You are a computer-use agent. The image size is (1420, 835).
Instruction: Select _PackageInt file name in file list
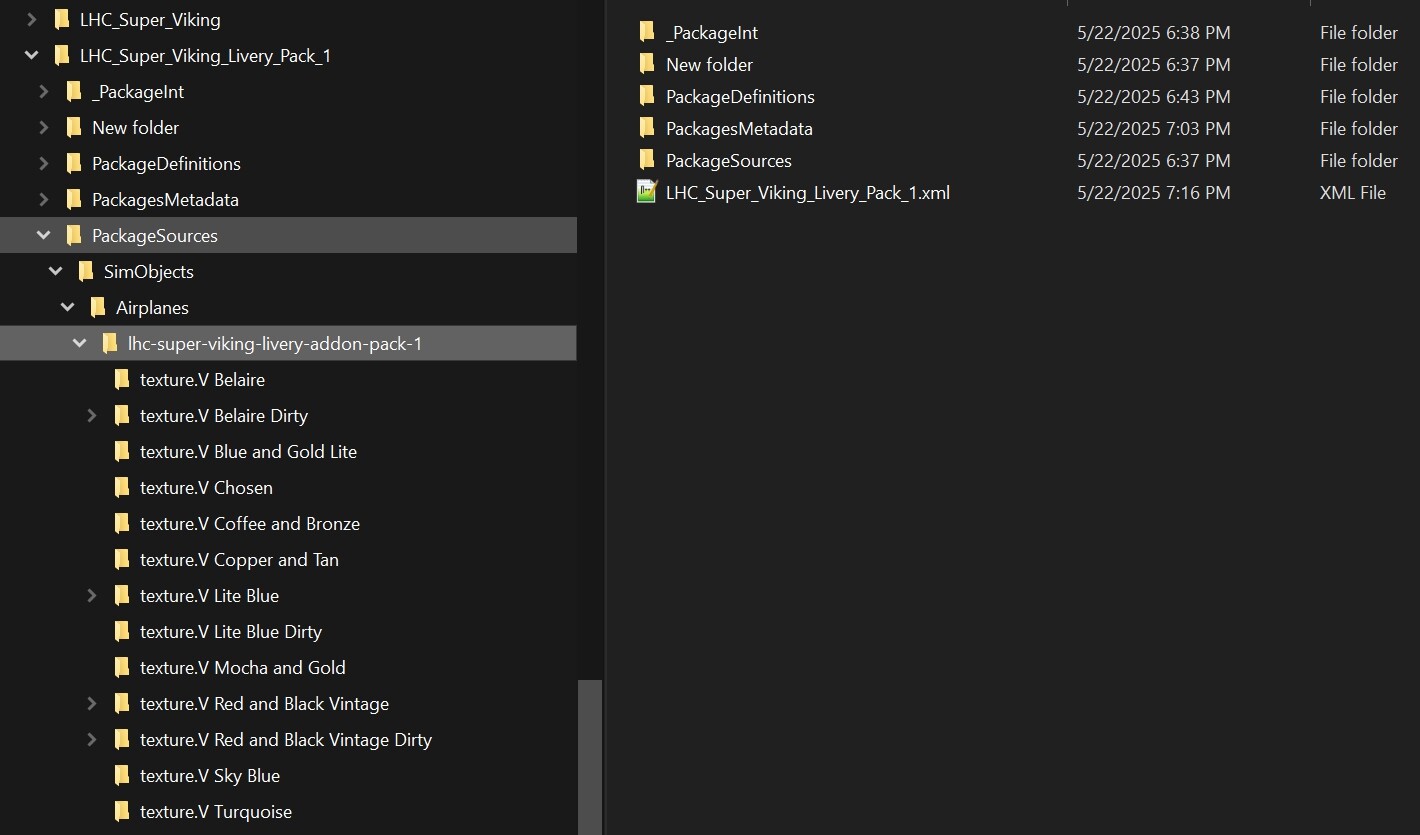[712, 33]
